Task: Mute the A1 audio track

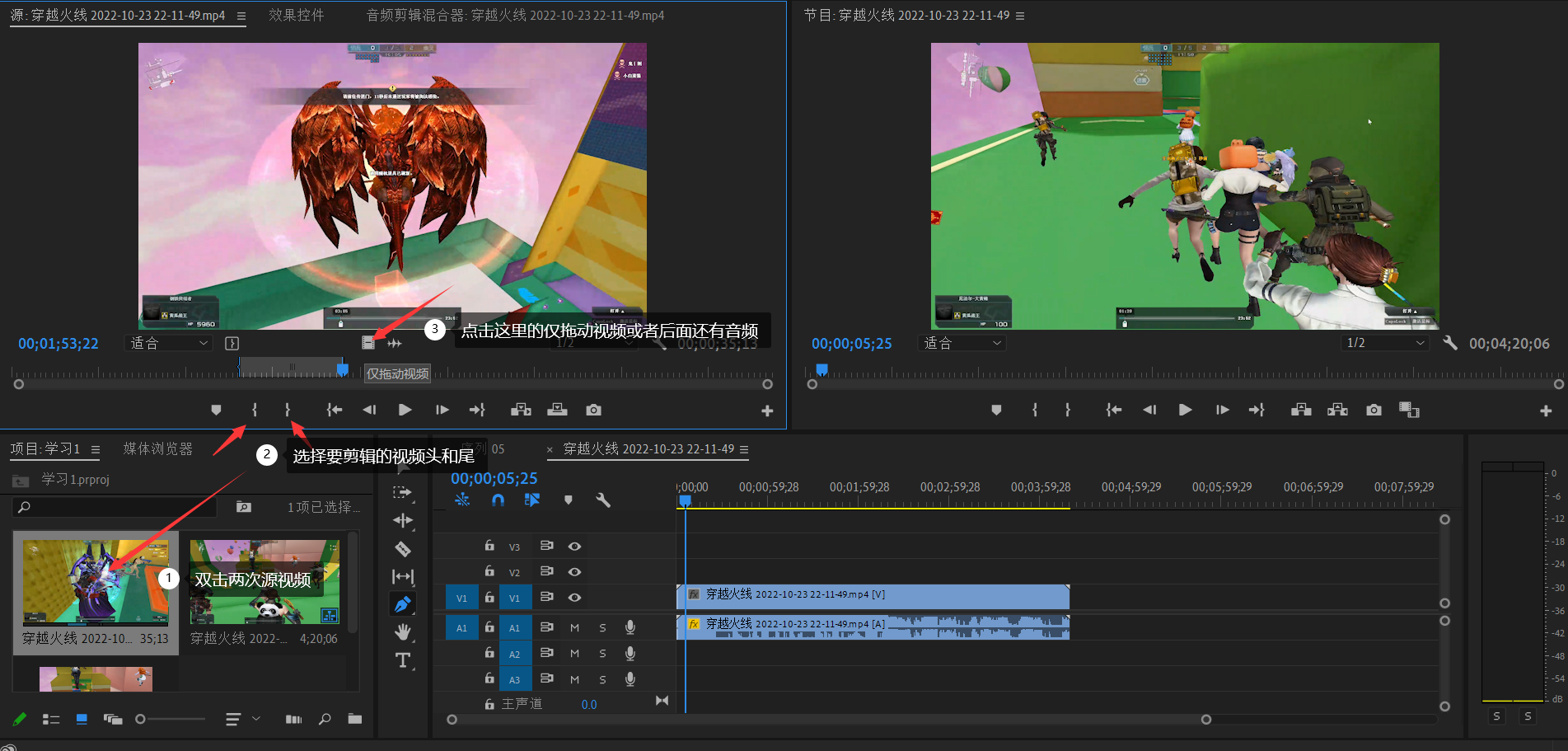Action: click(574, 628)
